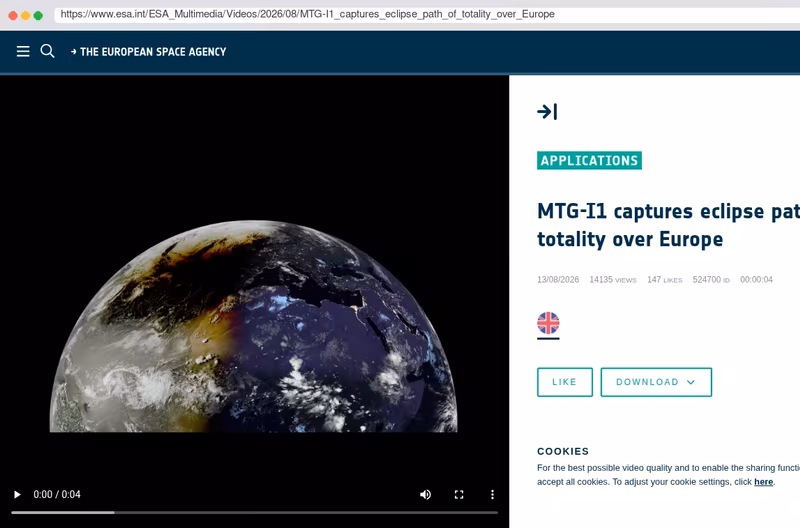Click the cookie settings 'here' link

pos(763,482)
